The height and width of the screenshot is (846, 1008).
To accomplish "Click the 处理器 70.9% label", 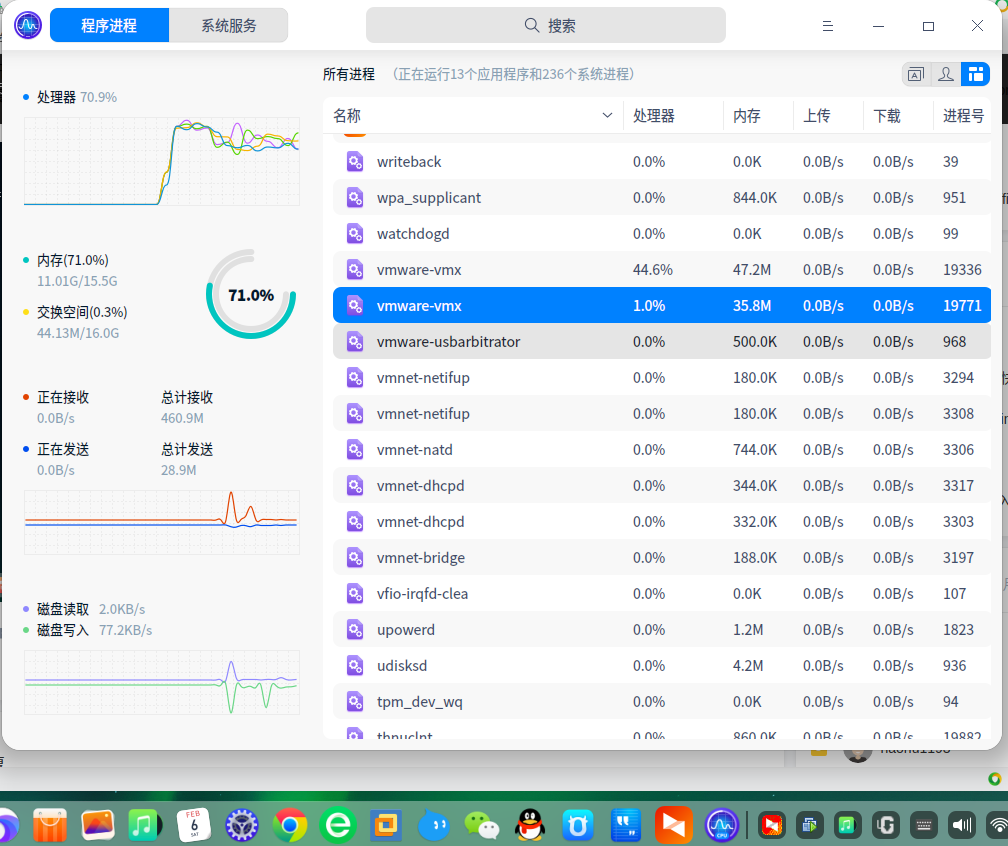I will tap(76, 97).
